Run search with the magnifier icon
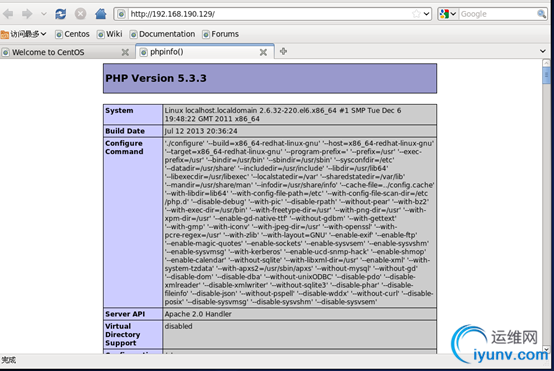 tap(541, 14)
